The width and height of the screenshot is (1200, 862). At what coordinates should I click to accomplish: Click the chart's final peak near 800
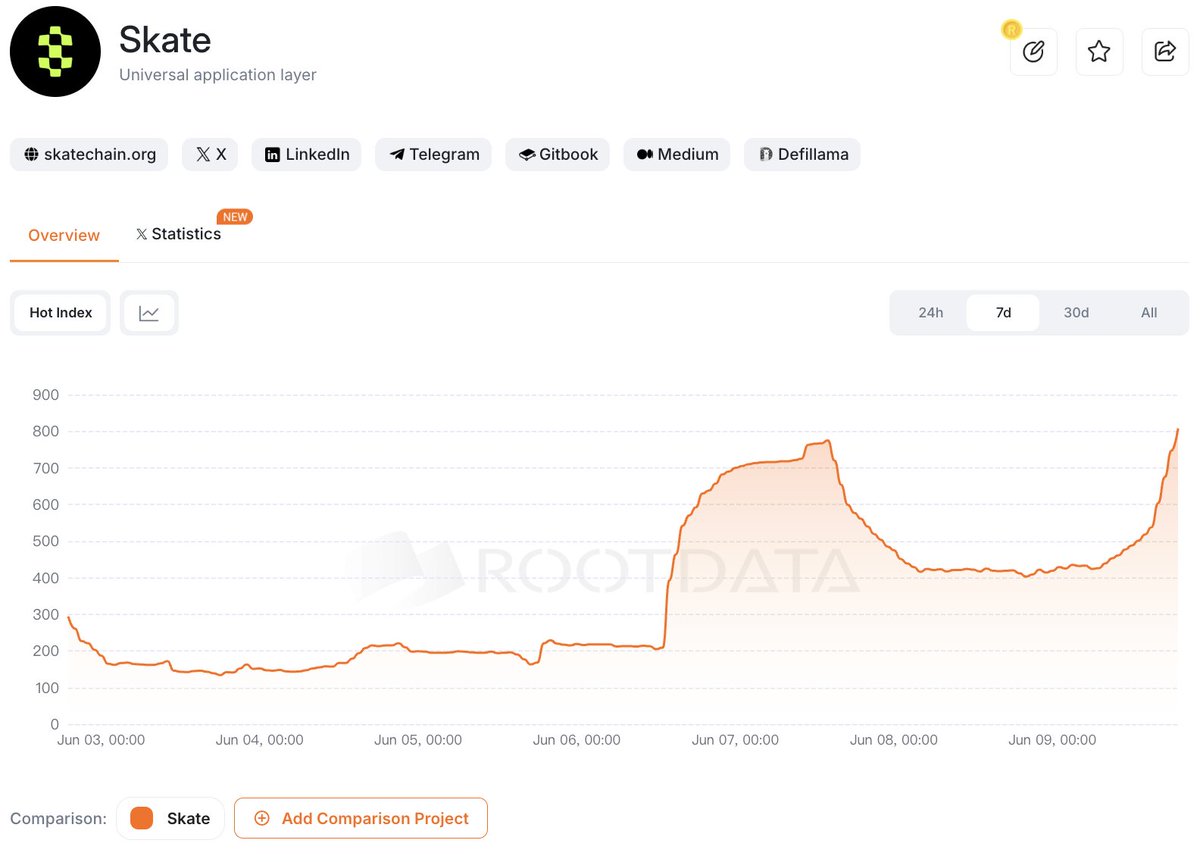[1178, 430]
